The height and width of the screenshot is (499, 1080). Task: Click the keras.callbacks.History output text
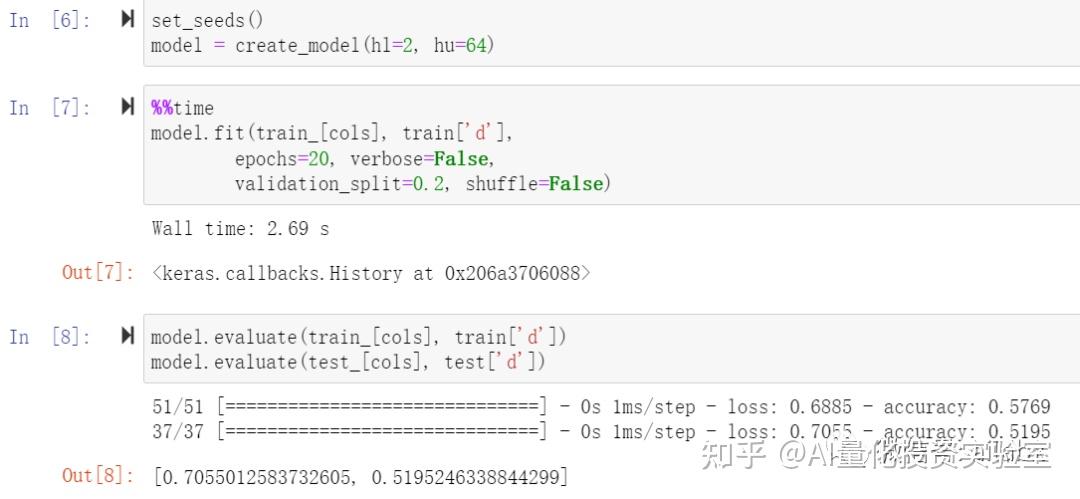click(x=370, y=273)
